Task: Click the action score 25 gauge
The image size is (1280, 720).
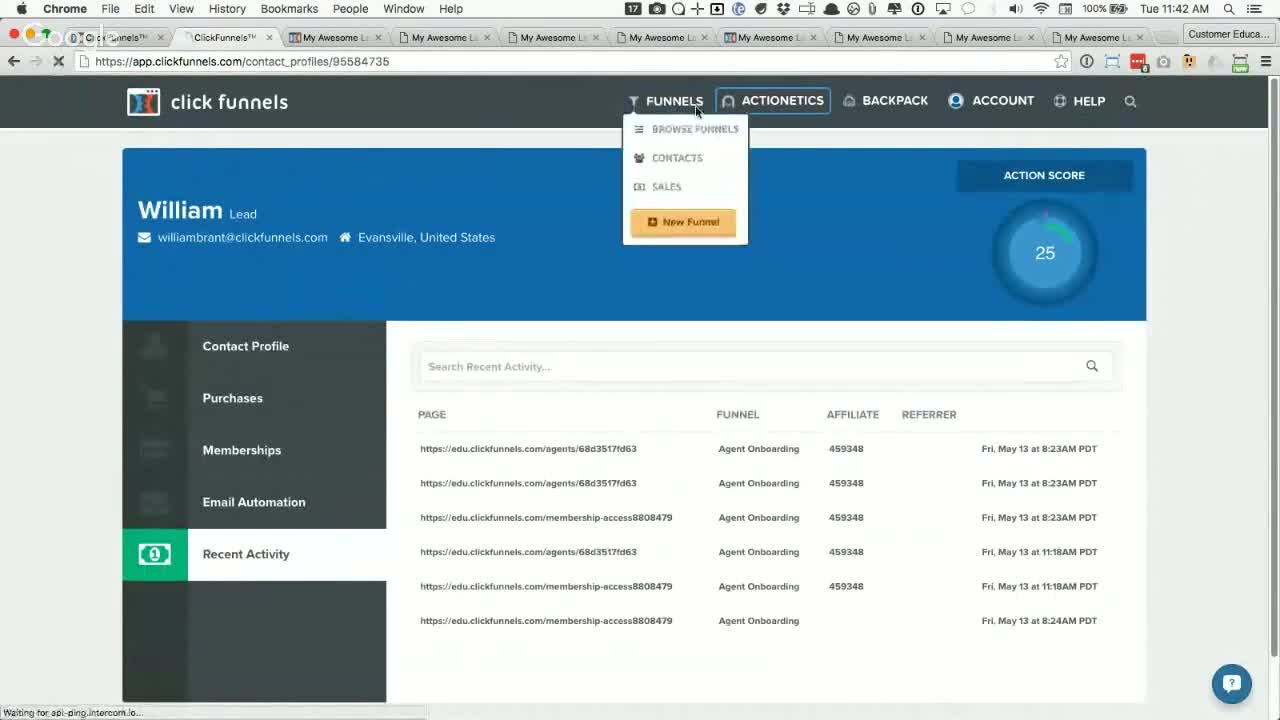Action: tap(1045, 253)
